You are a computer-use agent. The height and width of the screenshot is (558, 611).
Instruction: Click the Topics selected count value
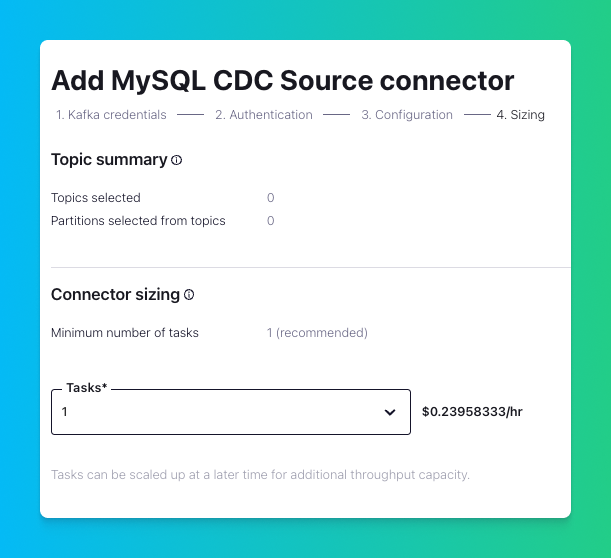click(x=270, y=198)
